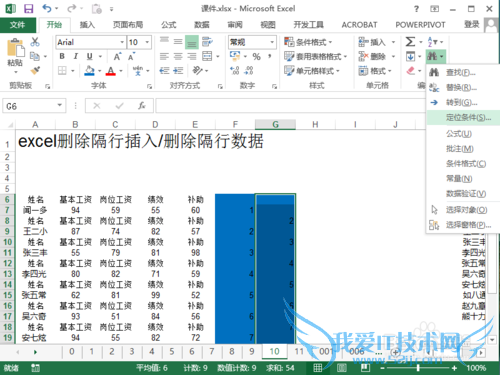
Task: Toggle Bold formatting
Action: point(62,56)
